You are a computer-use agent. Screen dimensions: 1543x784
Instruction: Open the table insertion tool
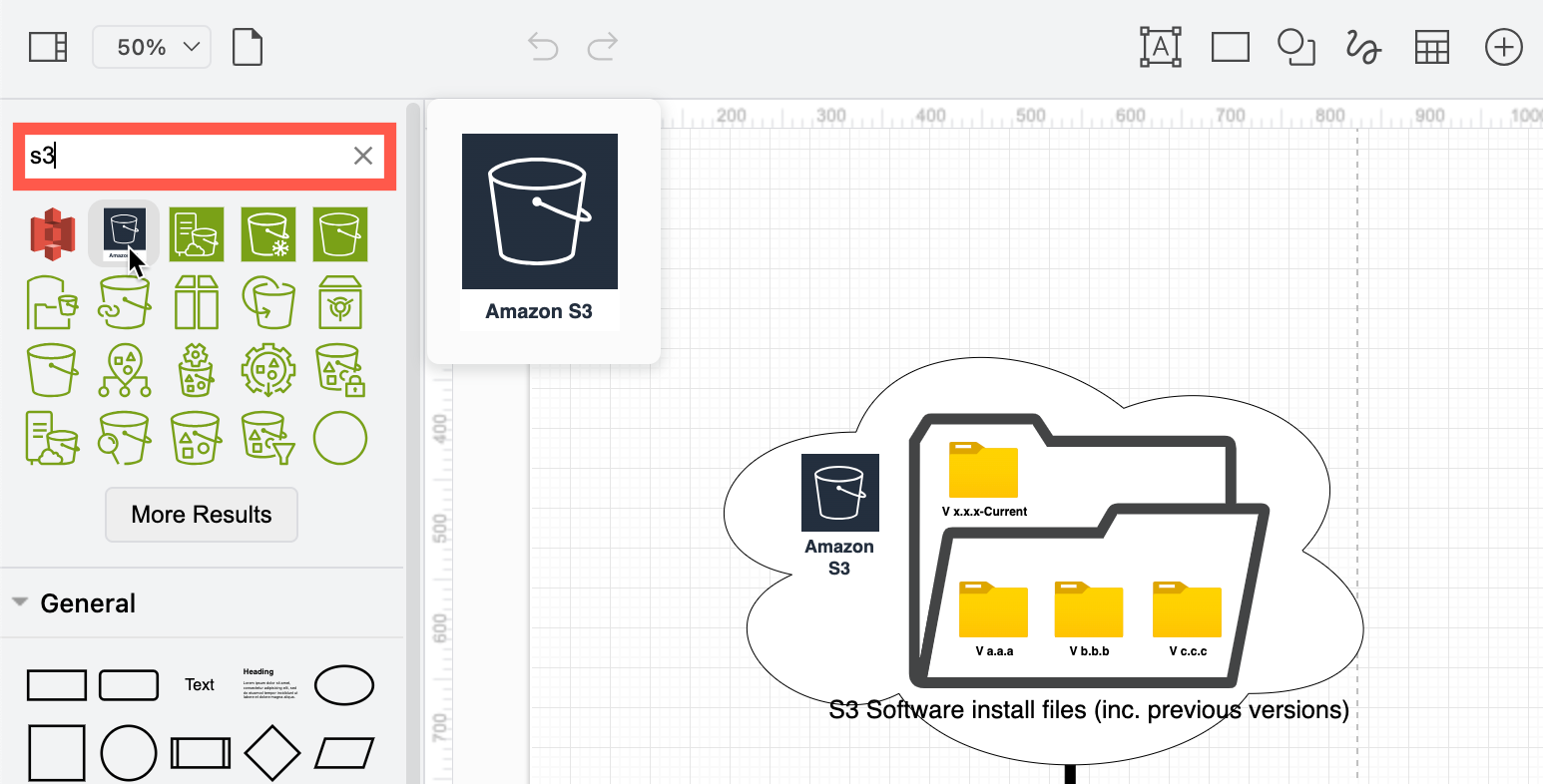click(1431, 47)
